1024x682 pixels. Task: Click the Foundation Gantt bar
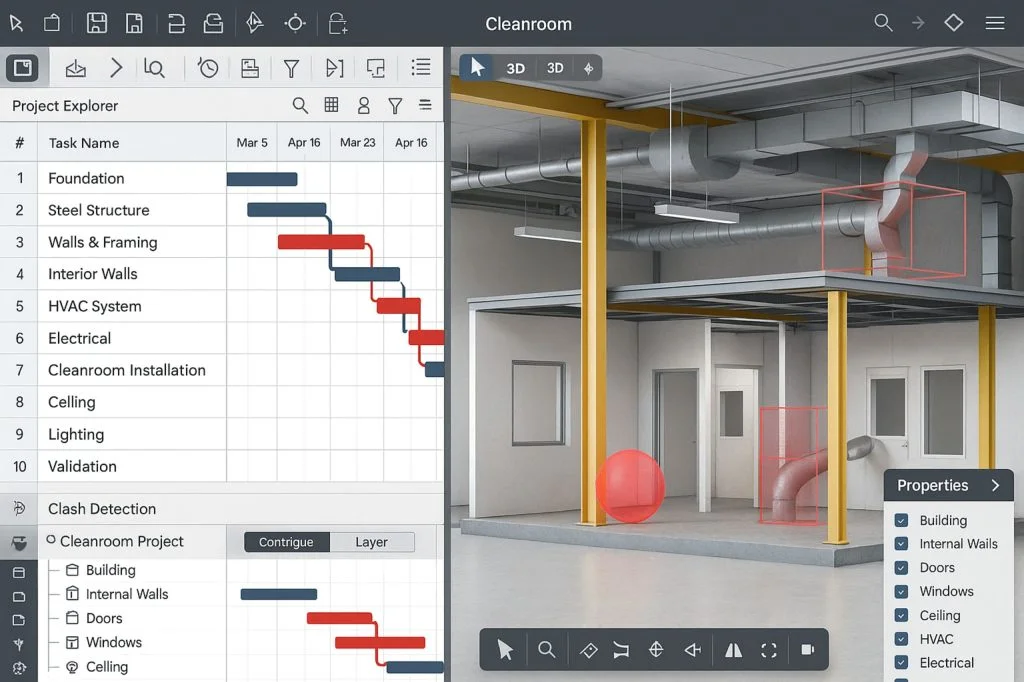tap(262, 179)
